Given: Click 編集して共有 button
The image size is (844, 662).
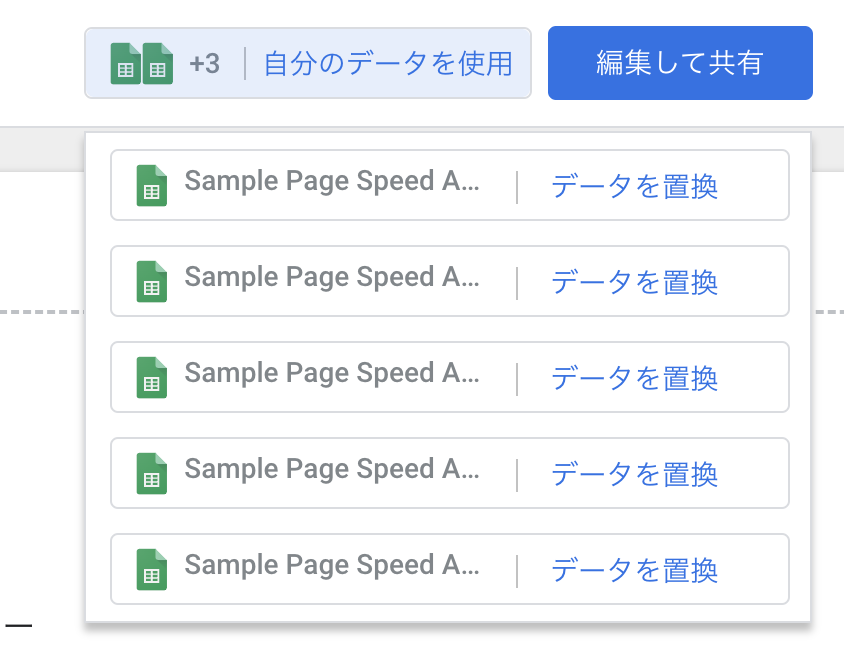Looking at the screenshot, I should point(680,64).
